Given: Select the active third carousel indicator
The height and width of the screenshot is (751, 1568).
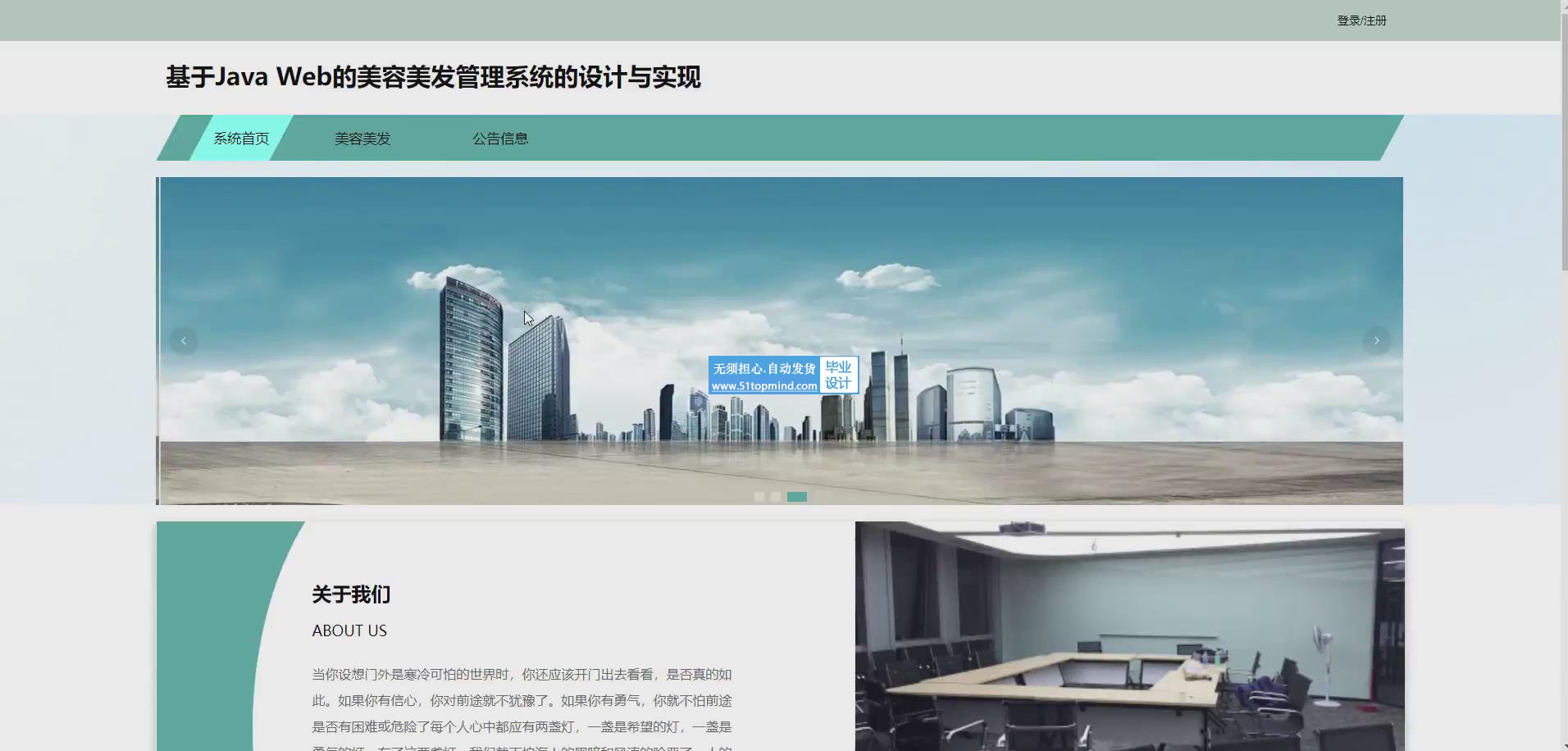Looking at the screenshot, I should pyautogui.click(x=797, y=497).
